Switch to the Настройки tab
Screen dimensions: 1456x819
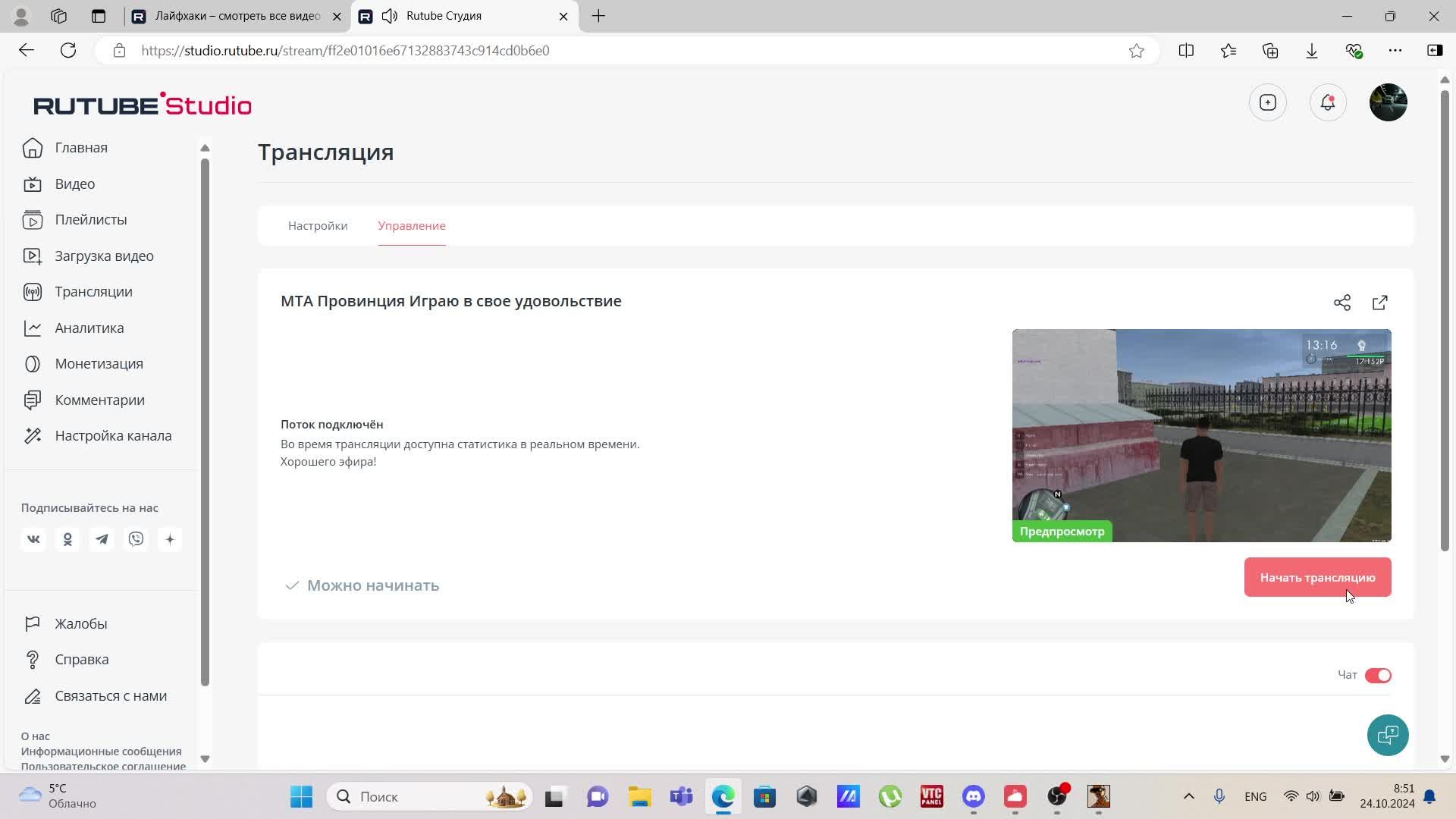pos(318,226)
